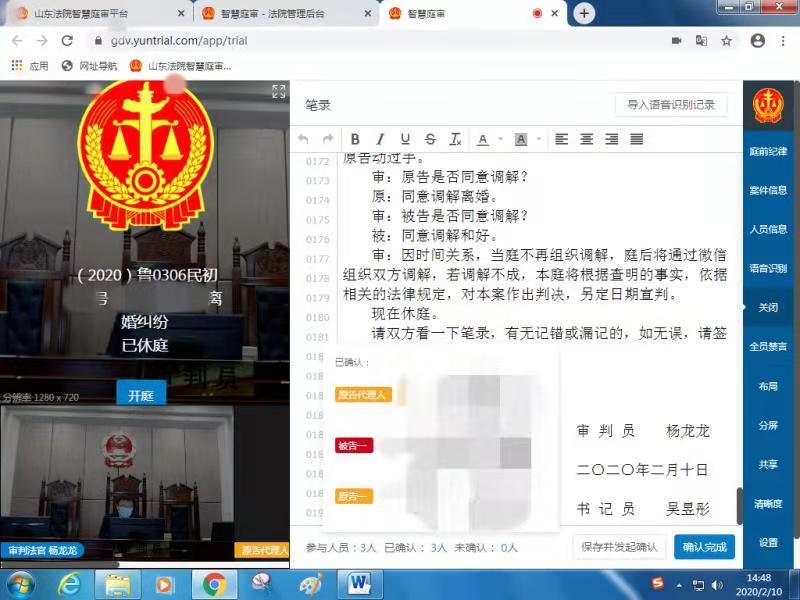The width and height of the screenshot is (800, 600).
Task: Toggle bold formatting in the transcript toolbar
Action: (x=355, y=139)
